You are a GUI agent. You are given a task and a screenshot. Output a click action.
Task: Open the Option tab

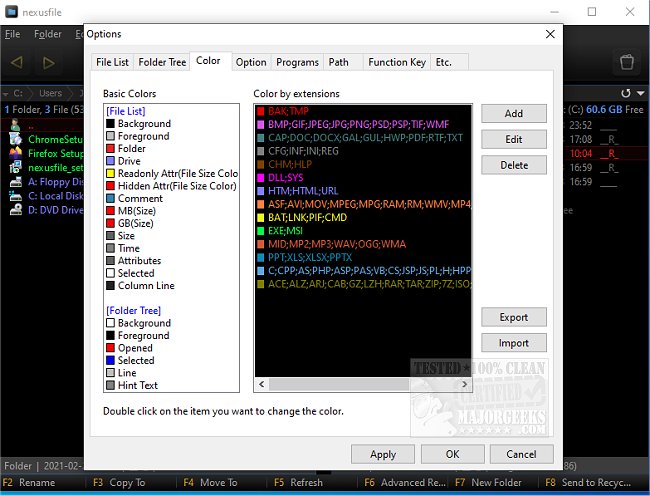[x=251, y=62]
